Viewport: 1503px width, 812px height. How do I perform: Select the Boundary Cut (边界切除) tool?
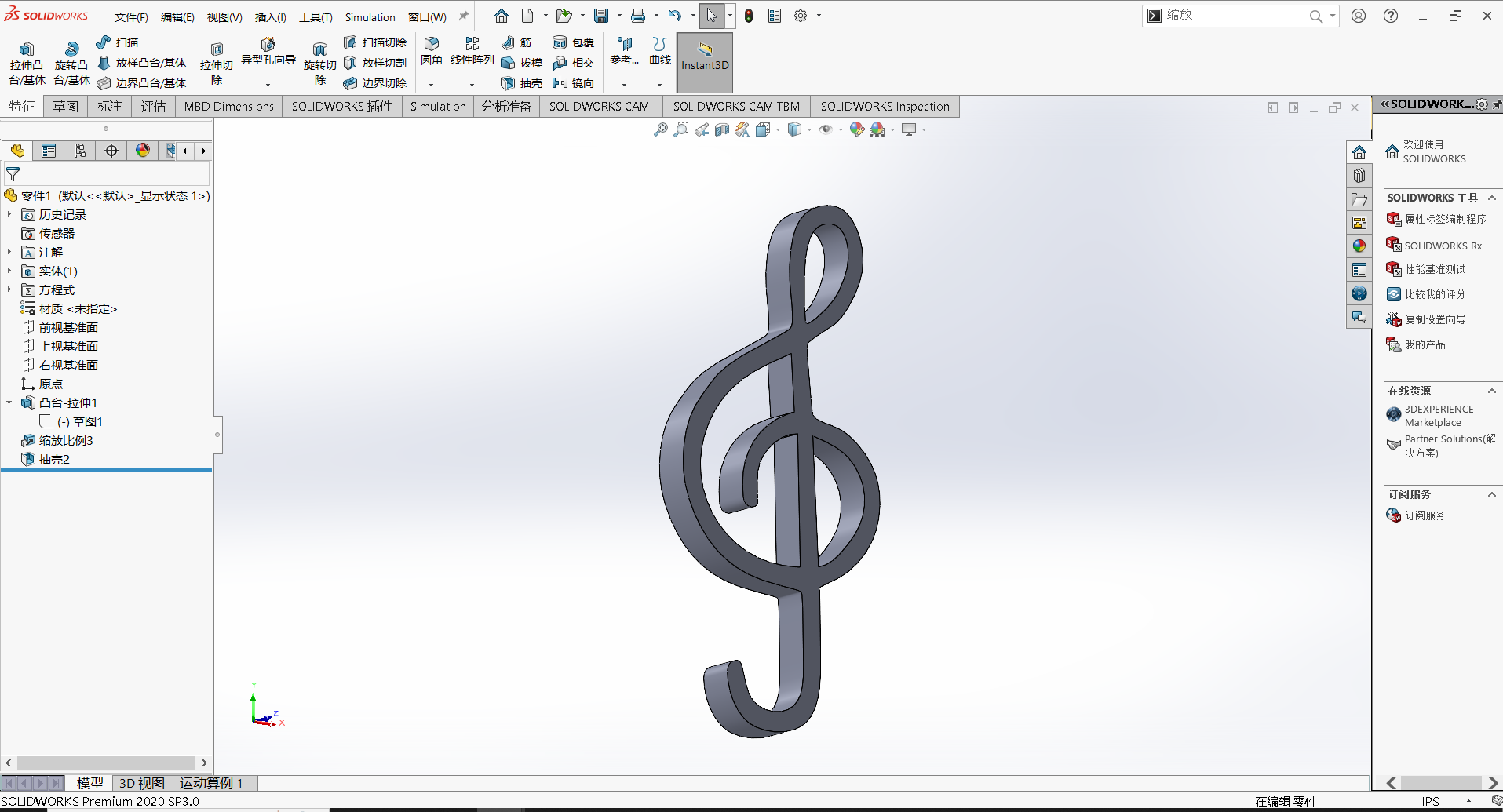(375, 83)
